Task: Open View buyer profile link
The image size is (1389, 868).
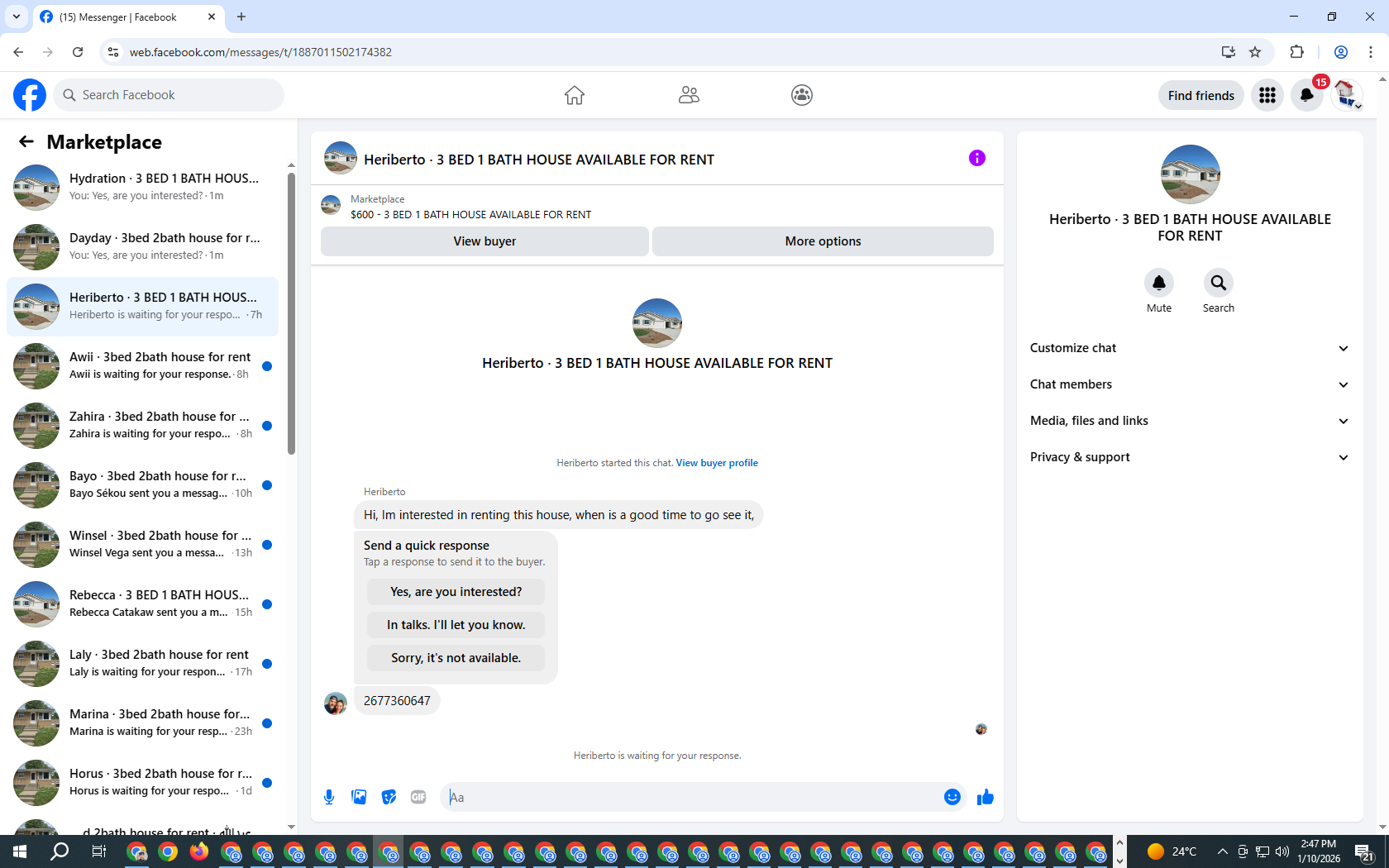Action: click(717, 463)
